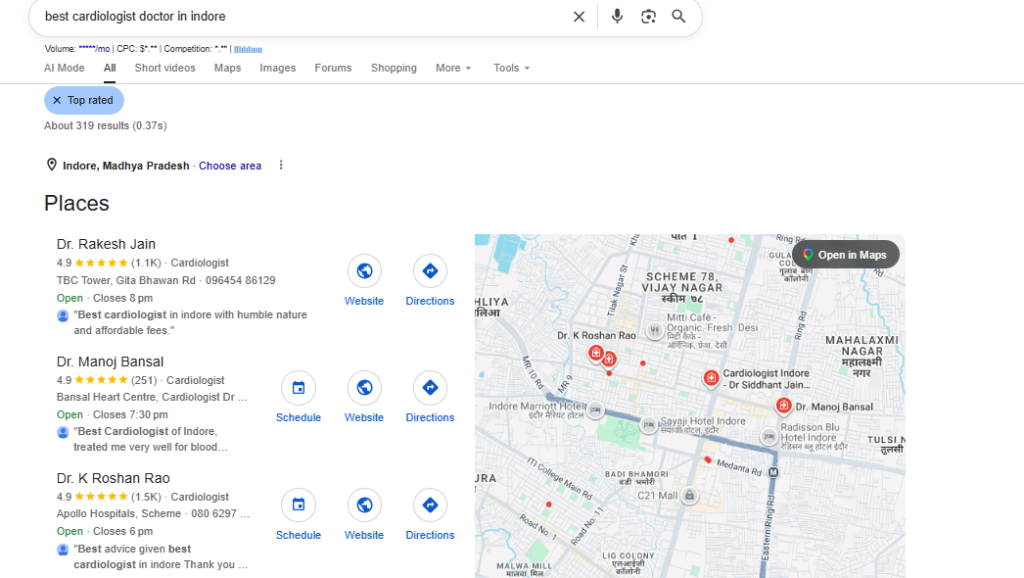The height and width of the screenshot is (578, 1024).
Task: Open Dr. Rakesh Jain listing
Action: coord(106,244)
